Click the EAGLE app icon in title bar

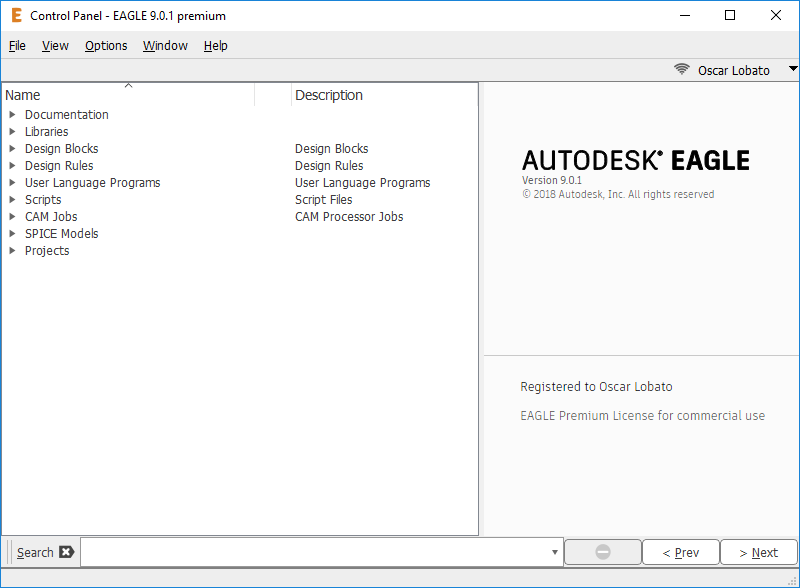(16, 16)
